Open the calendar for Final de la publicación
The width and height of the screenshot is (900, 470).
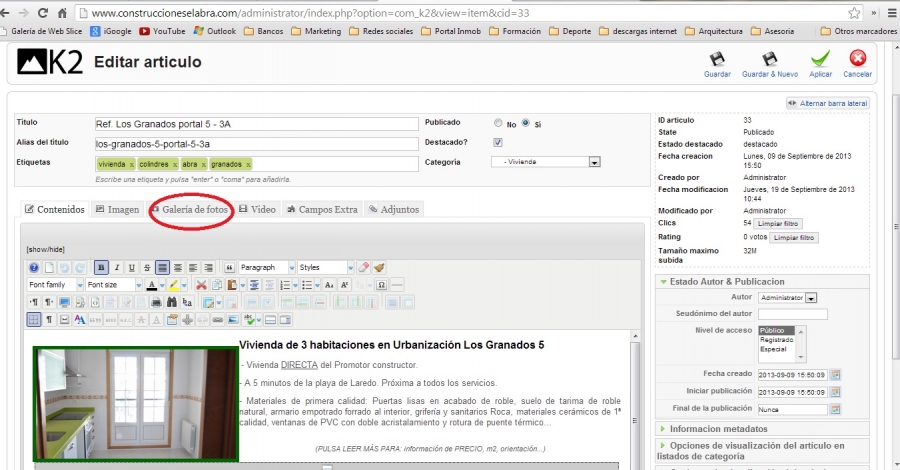coord(835,409)
